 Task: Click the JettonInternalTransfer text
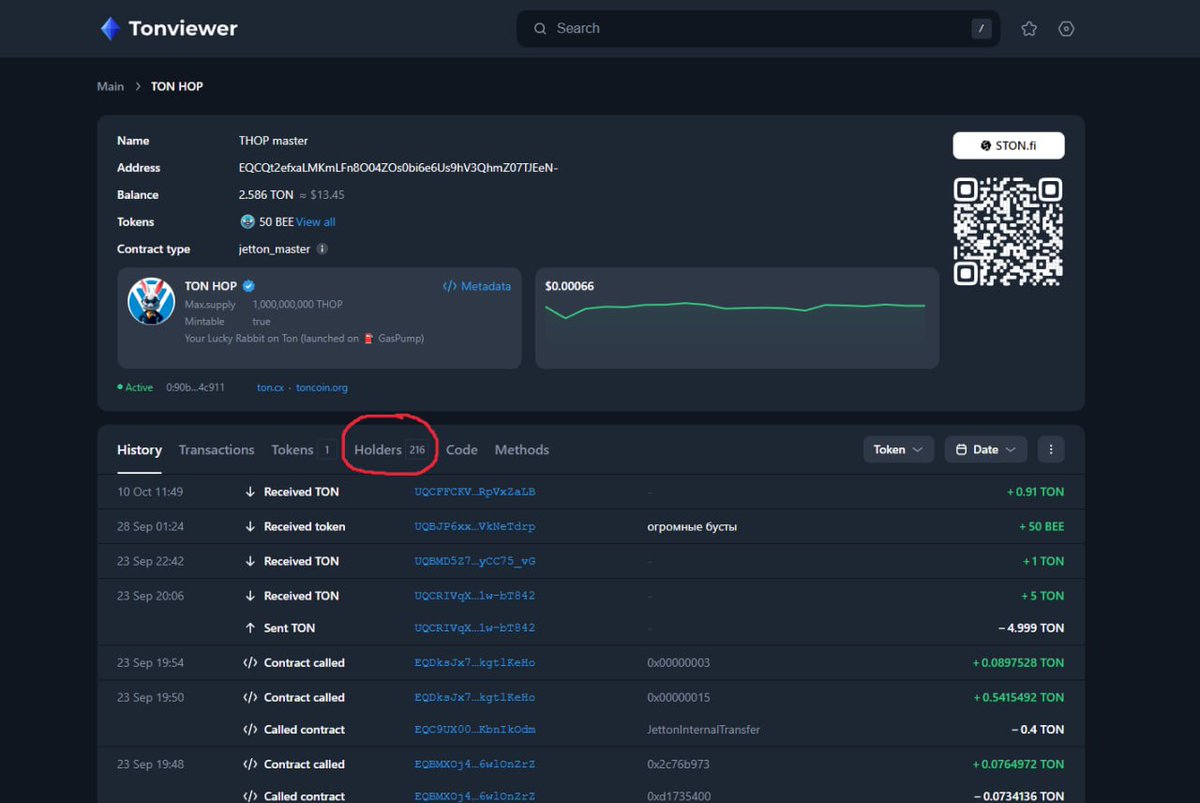click(x=704, y=730)
